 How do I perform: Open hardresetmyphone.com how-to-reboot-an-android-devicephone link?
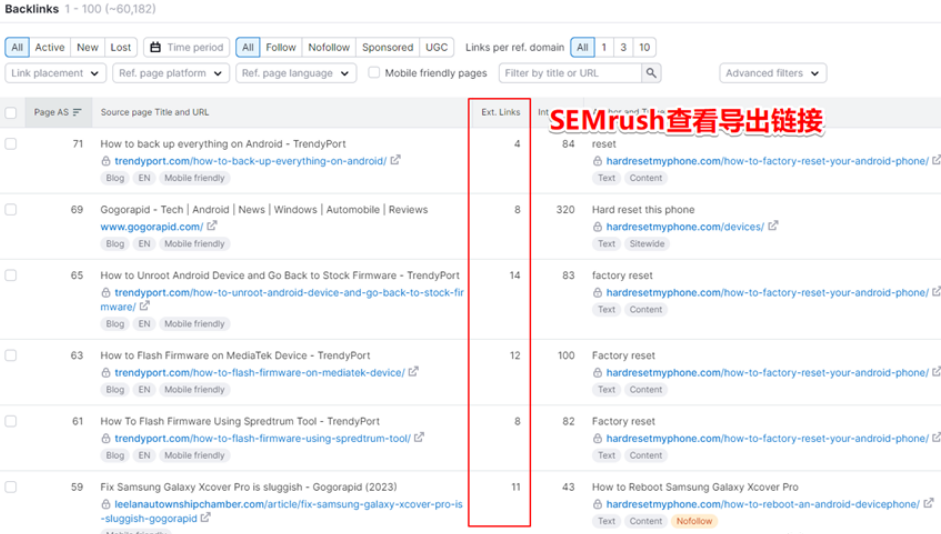pos(762,505)
